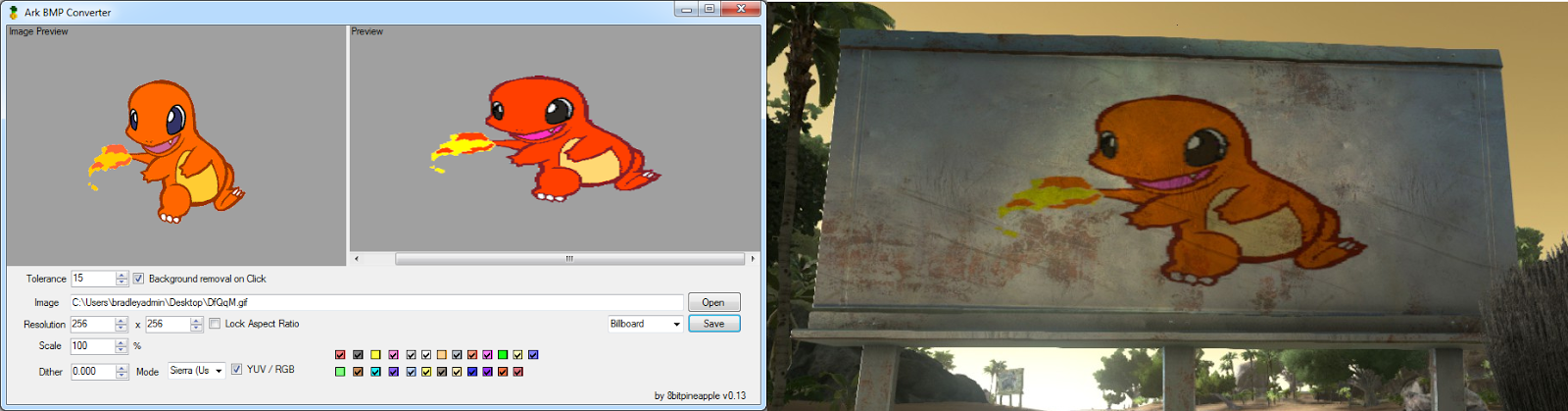Image resolution: width=1568 pixels, height=411 pixels.
Task: Toggle the dark gray palette color checkbox
Action: [358, 355]
